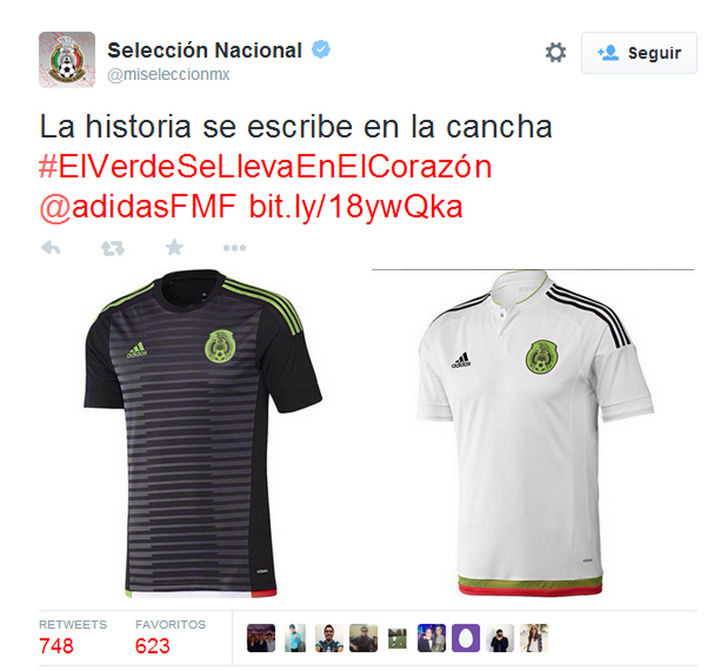Screen dimensions: 720x671
Task: Open the more options ellipsis icon
Action: pyautogui.click(x=235, y=248)
